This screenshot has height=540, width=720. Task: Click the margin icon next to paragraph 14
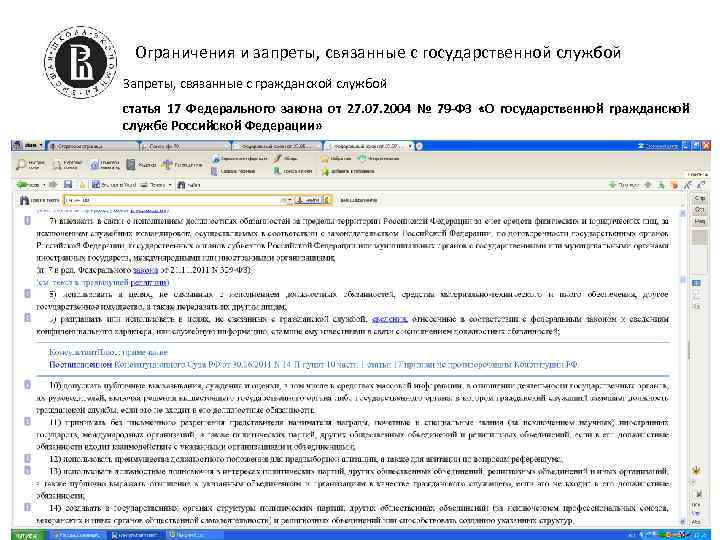coord(28,507)
